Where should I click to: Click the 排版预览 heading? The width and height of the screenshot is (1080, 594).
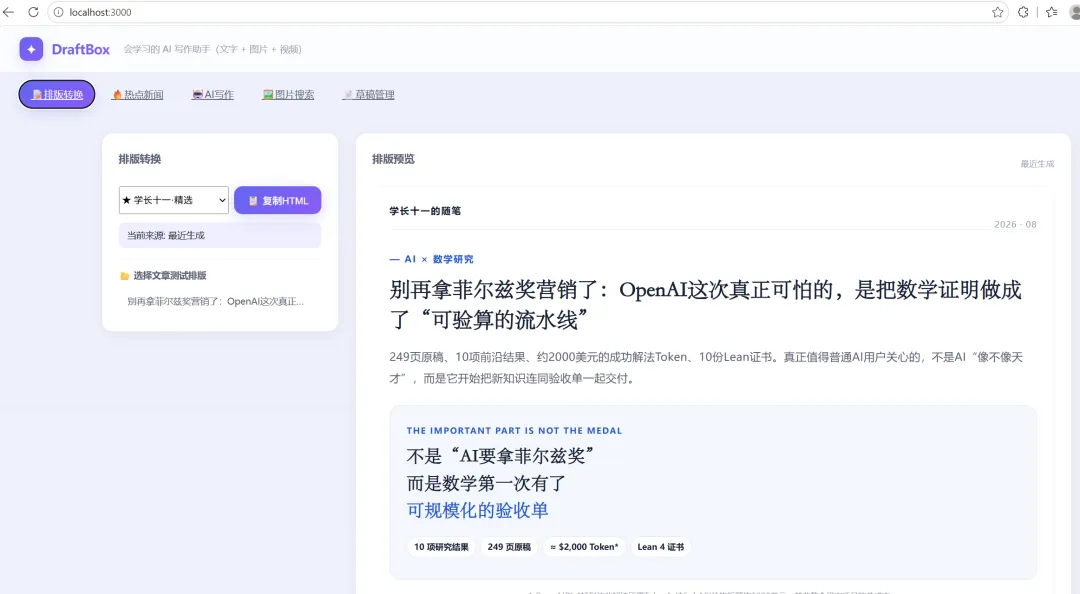(393, 159)
